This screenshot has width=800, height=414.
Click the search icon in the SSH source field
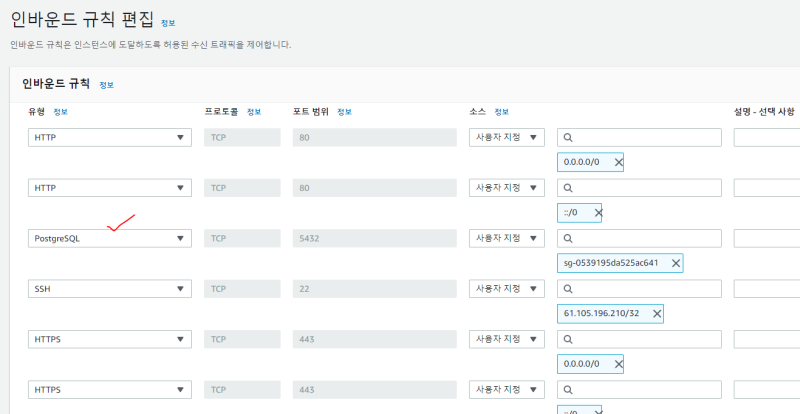point(567,289)
